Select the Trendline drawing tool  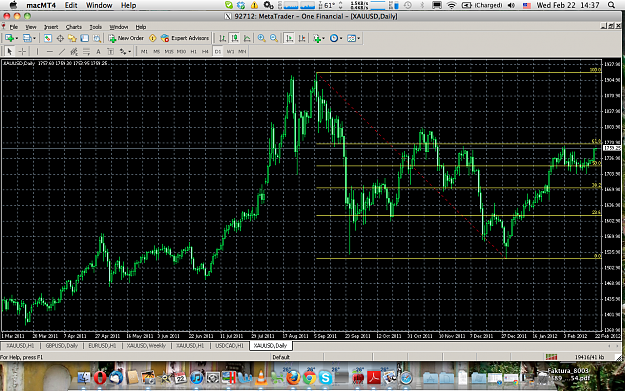click(62, 51)
